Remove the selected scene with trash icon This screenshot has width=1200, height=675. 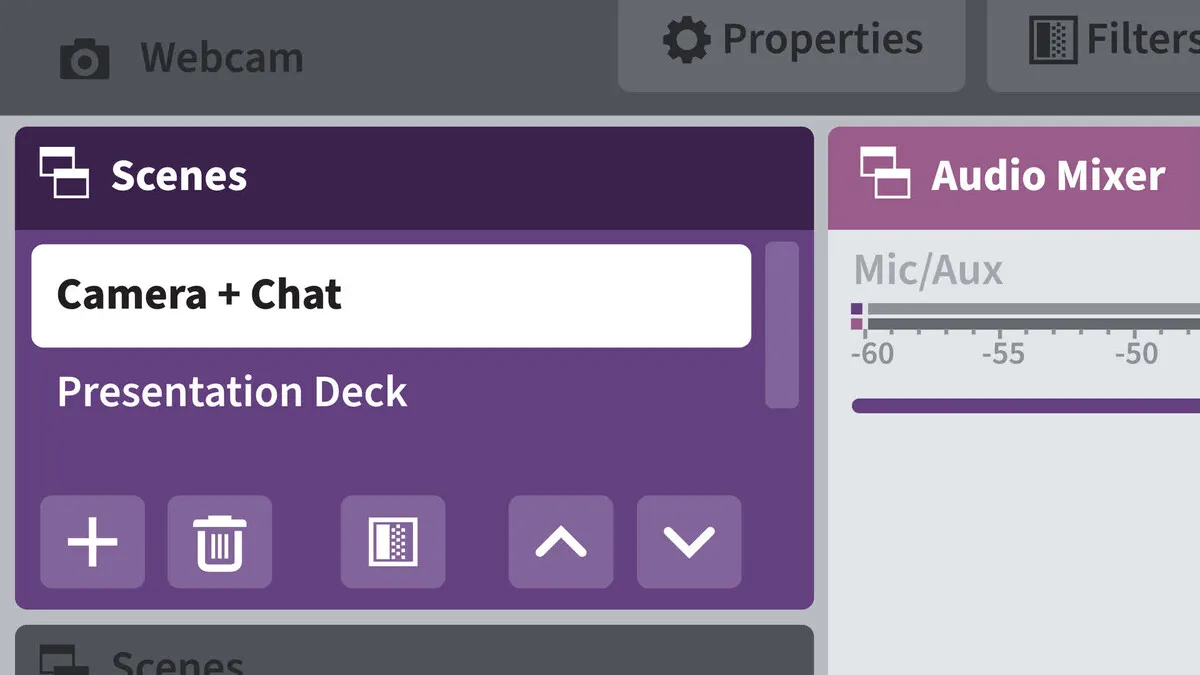(220, 541)
